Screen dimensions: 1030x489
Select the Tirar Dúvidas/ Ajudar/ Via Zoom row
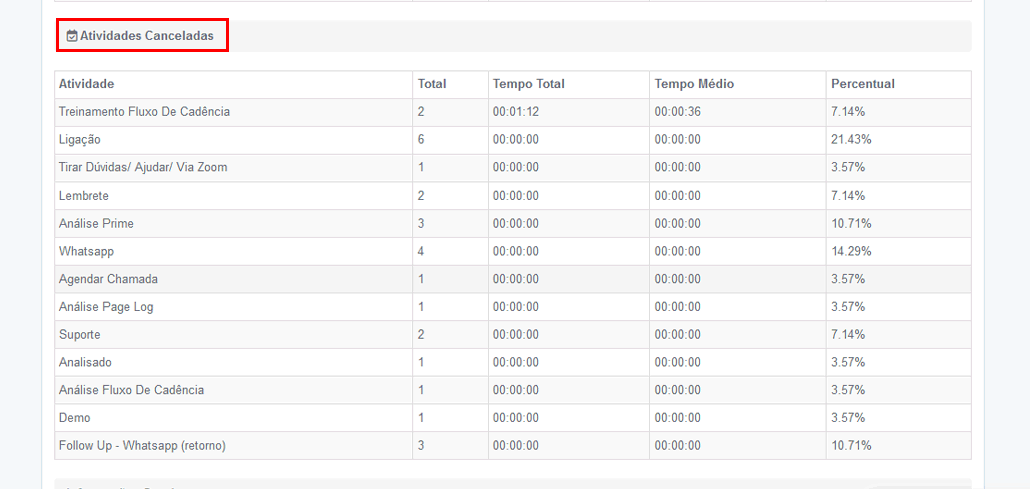point(513,168)
